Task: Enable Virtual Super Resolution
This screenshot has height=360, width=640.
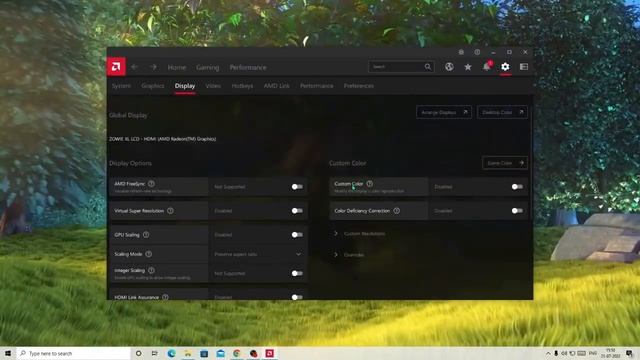Action: (297, 211)
